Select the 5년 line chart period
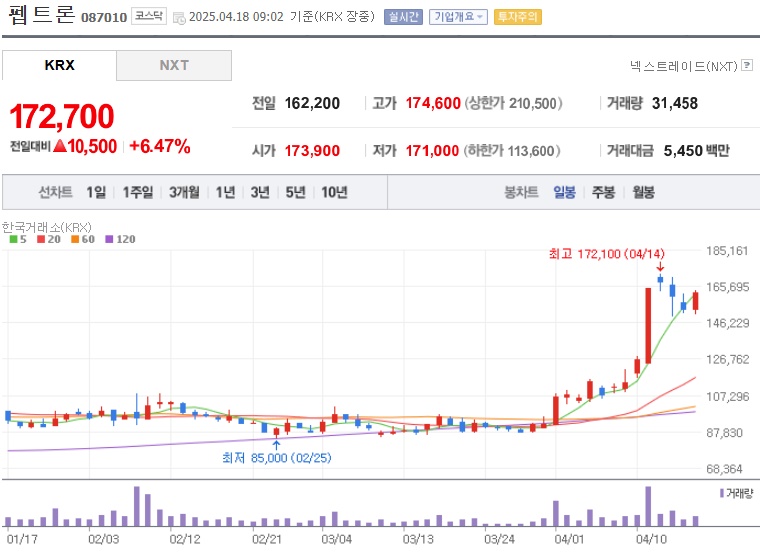 tap(295, 192)
